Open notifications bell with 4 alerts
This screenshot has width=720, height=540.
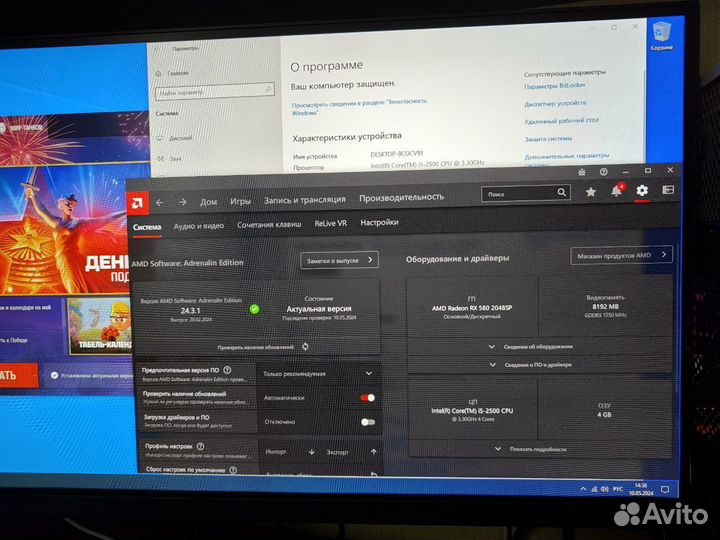tap(617, 190)
